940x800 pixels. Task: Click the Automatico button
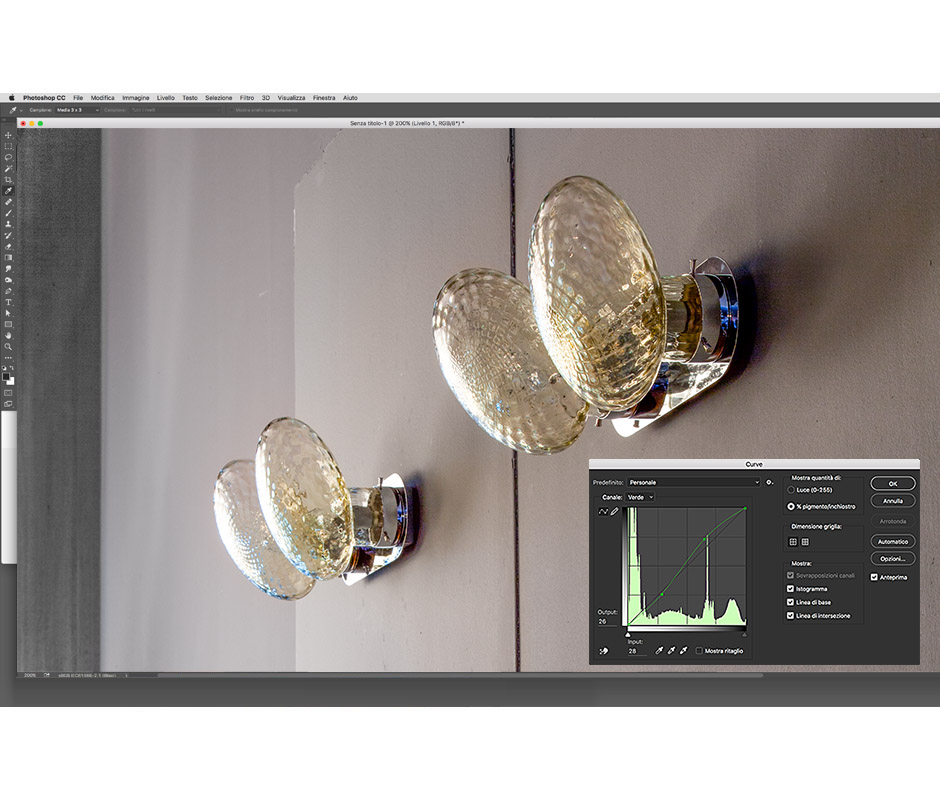[893, 541]
